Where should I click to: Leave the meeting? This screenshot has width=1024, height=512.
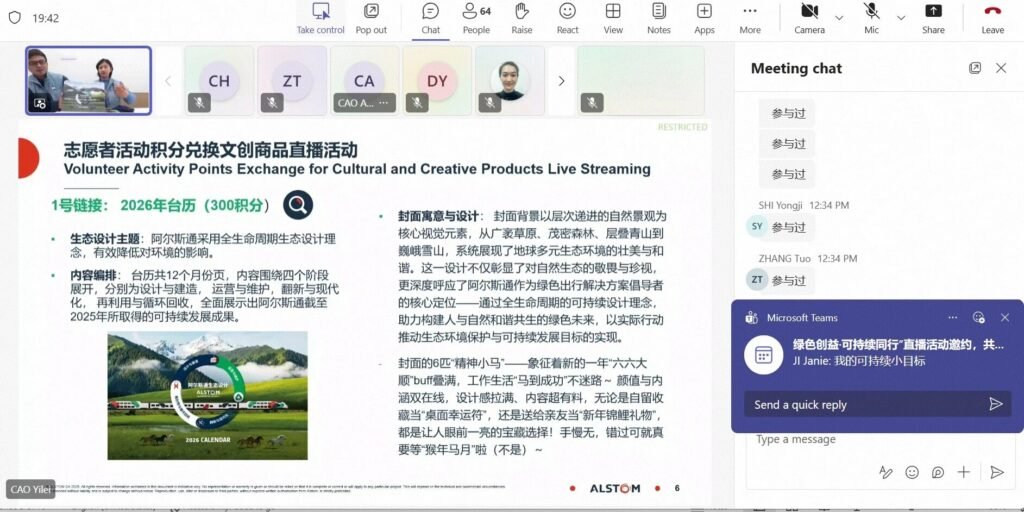tap(992, 17)
